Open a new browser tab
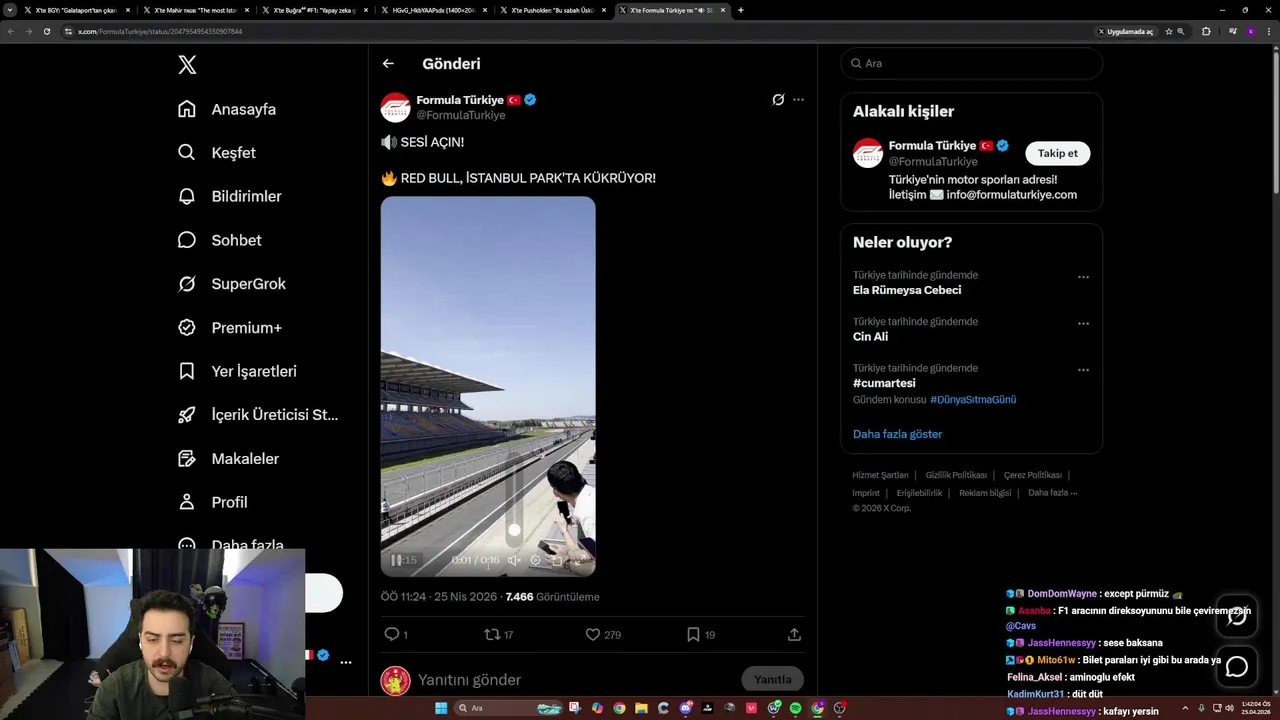 (740, 10)
